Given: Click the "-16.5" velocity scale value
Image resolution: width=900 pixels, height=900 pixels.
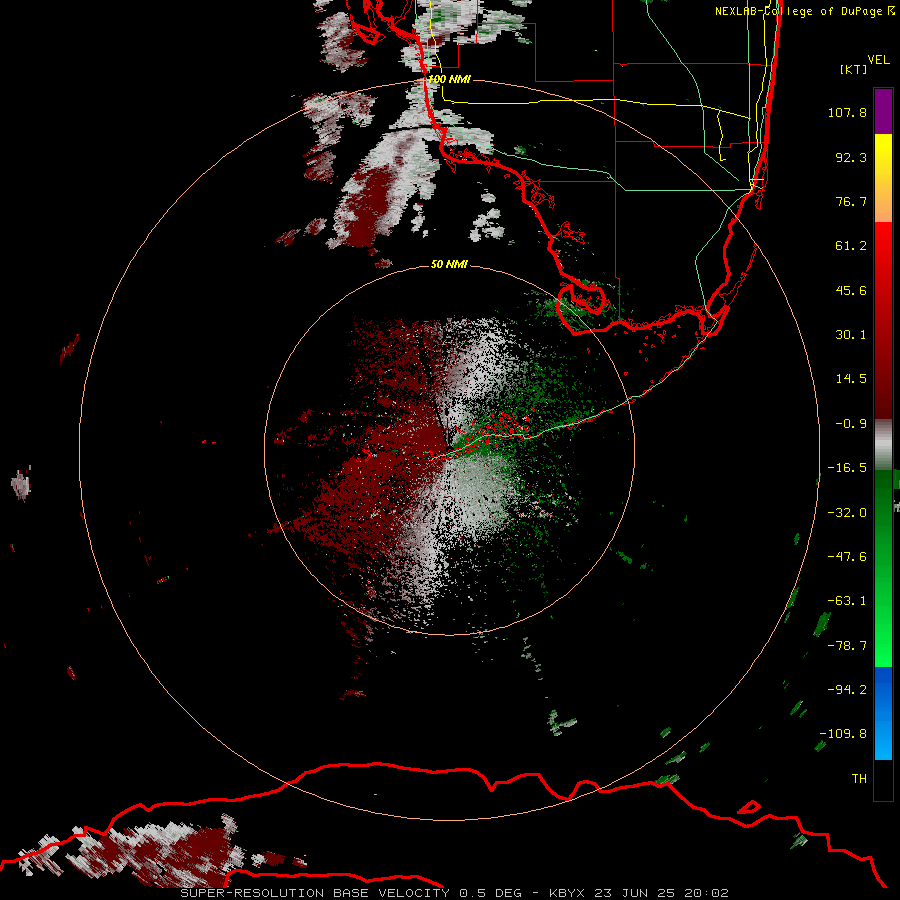Looking at the screenshot, I should 847,468.
